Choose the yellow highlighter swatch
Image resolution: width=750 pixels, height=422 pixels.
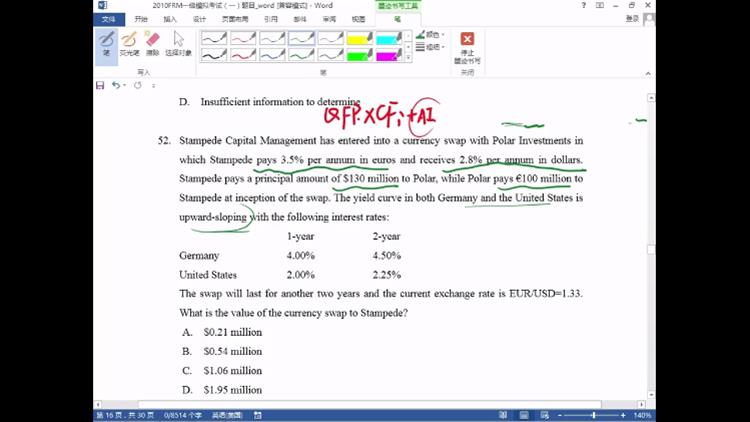point(360,38)
